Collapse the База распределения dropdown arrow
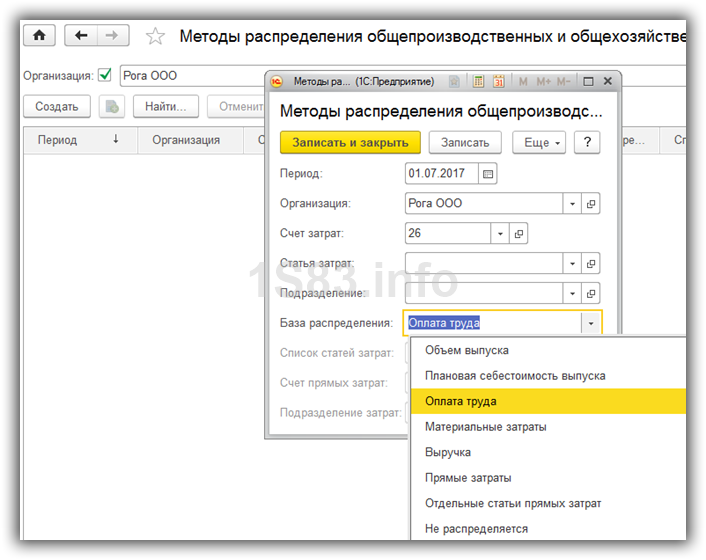706x560 pixels. tap(591, 323)
